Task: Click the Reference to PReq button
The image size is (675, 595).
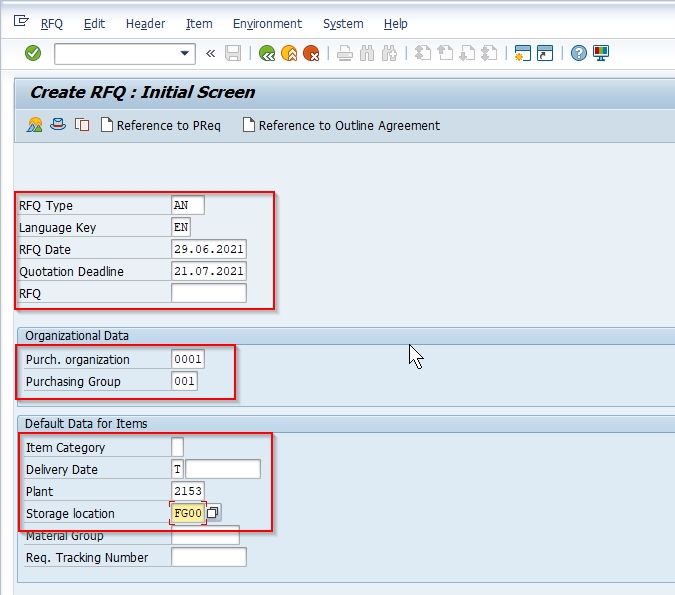Action: tap(161, 125)
